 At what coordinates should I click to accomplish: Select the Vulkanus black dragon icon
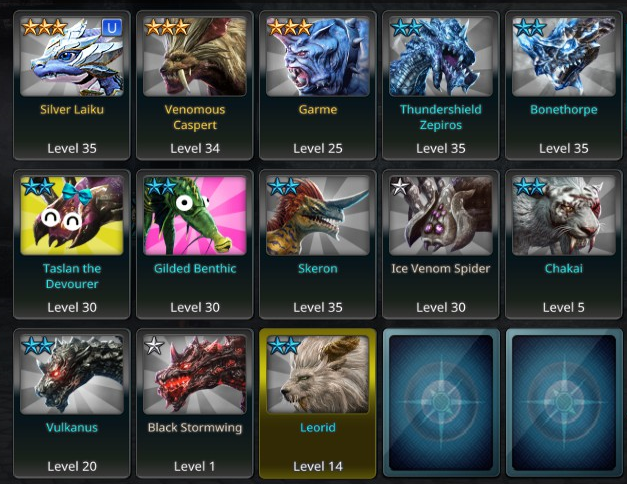[72, 374]
